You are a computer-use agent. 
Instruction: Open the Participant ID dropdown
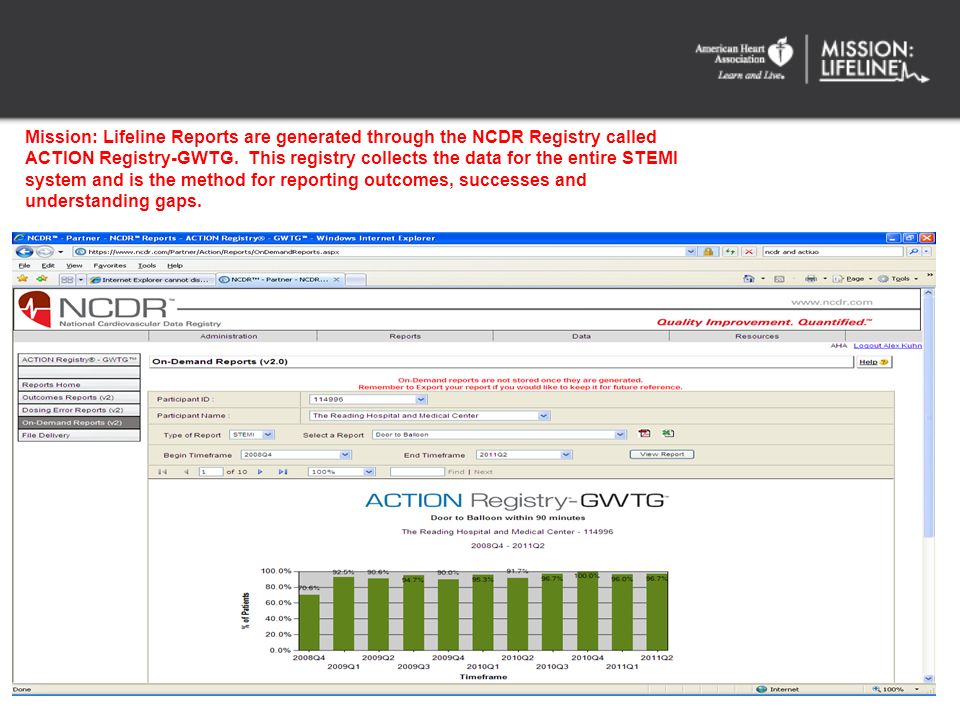coord(421,400)
